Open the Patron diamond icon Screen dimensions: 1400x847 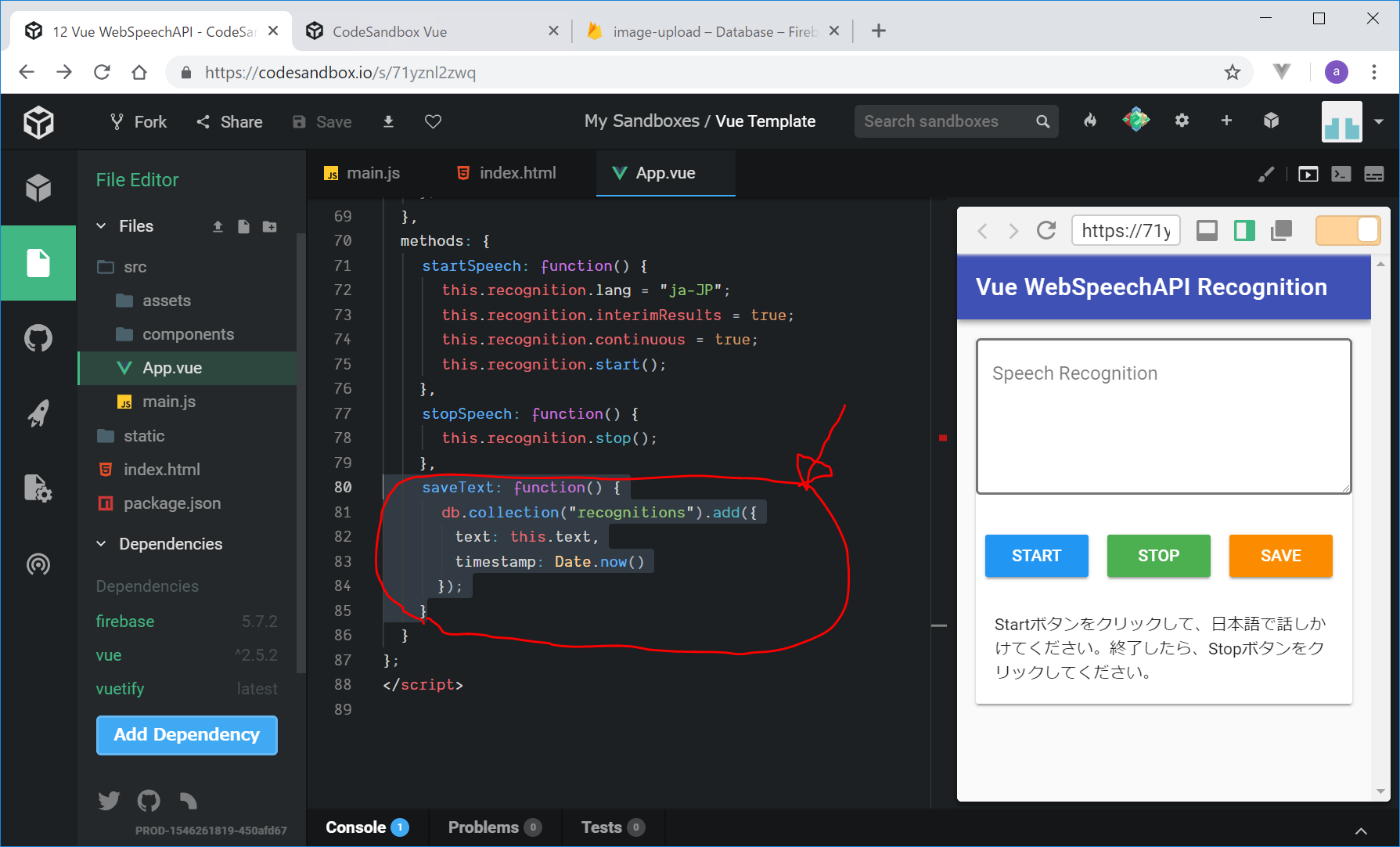point(1135,121)
